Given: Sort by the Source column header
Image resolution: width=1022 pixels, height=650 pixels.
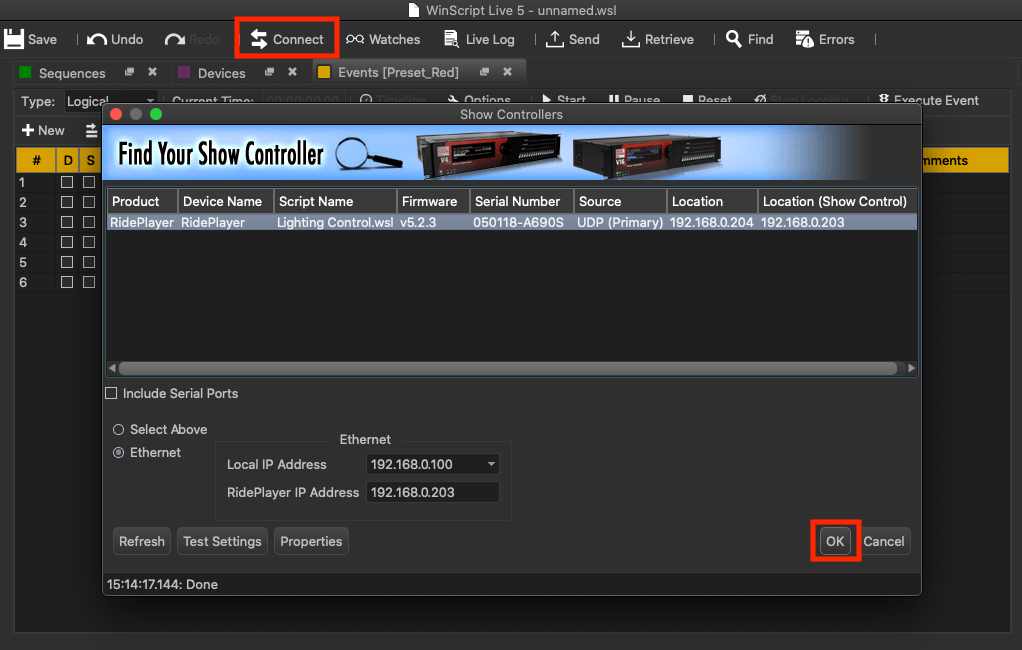Looking at the screenshot, I should (620, 201).
